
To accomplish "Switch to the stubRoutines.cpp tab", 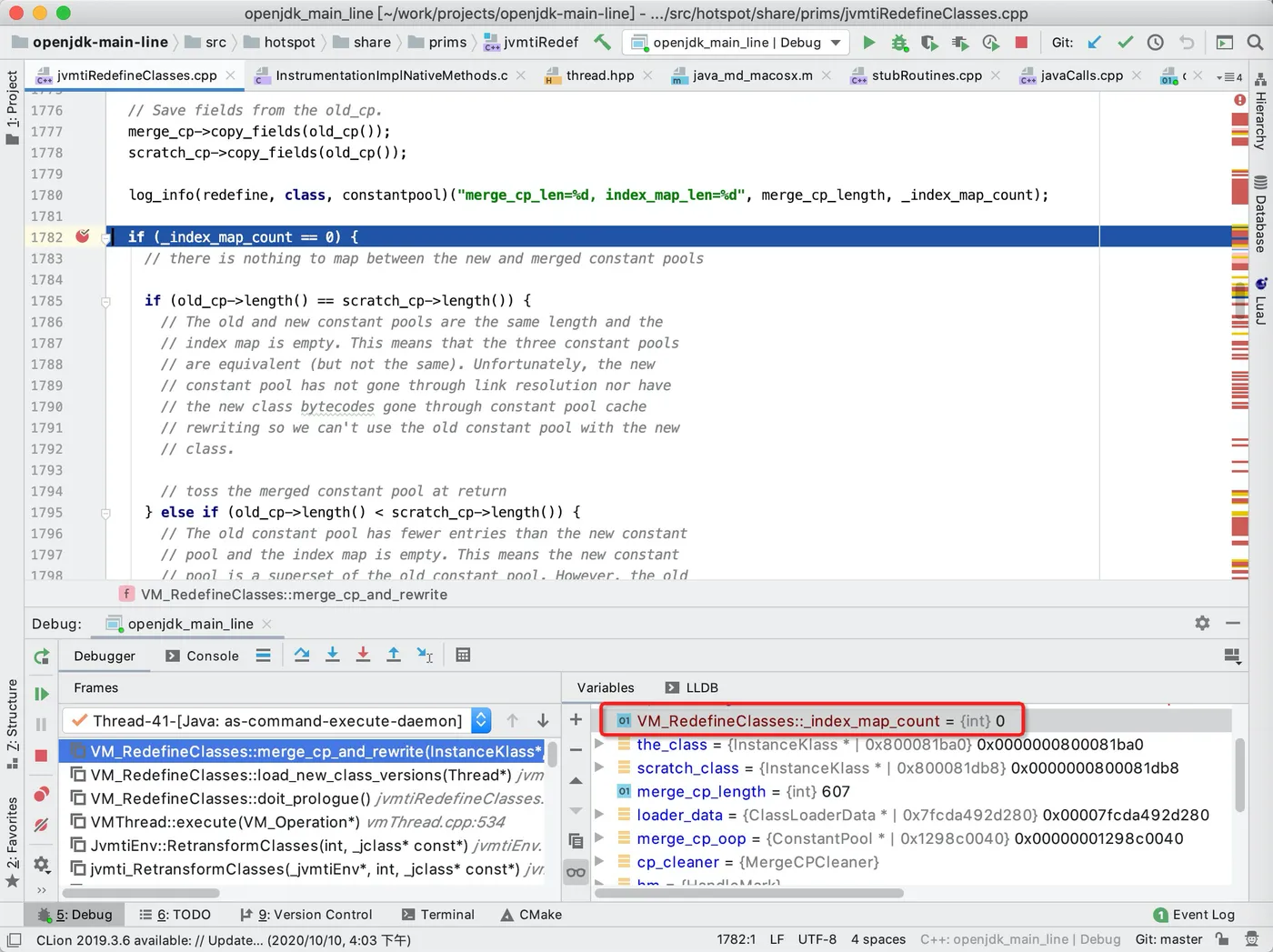I will coord(926,75).
